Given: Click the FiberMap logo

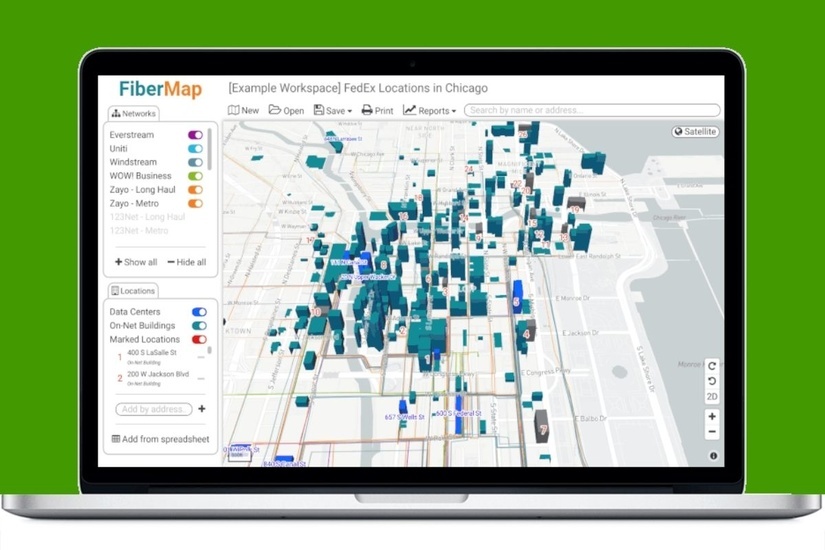Looking at the screenshot, I should pyautogui.click(x=160, y=89).
